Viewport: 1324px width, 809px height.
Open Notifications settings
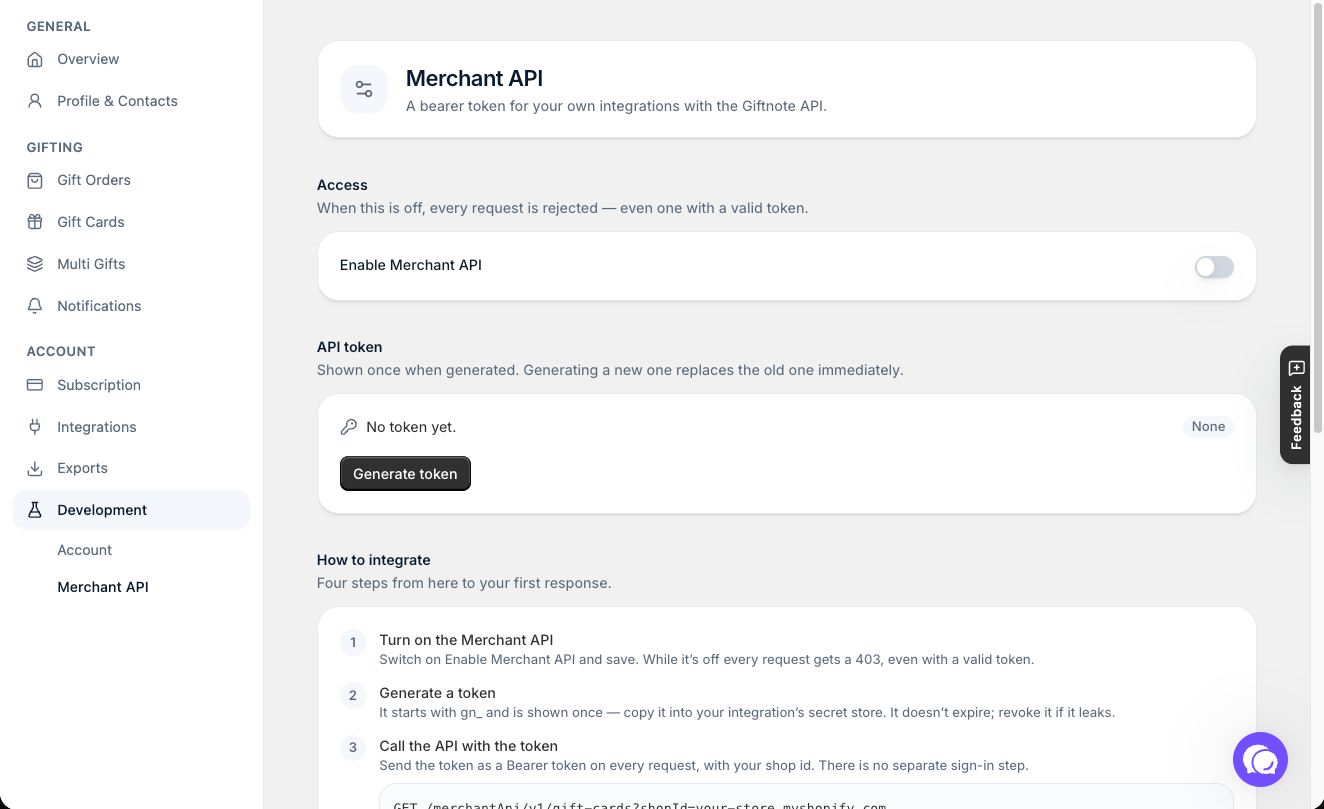pos(131,306)
